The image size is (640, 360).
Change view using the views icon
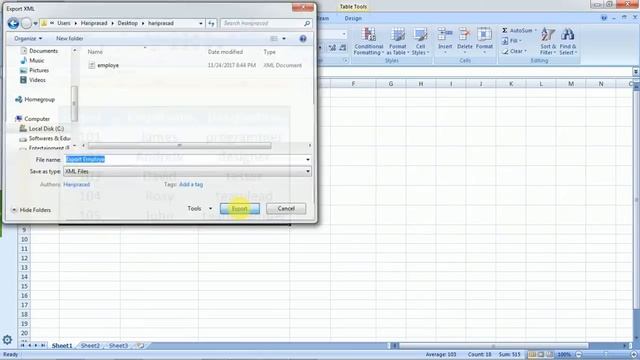pyautogui.click(x=273, y=39)
